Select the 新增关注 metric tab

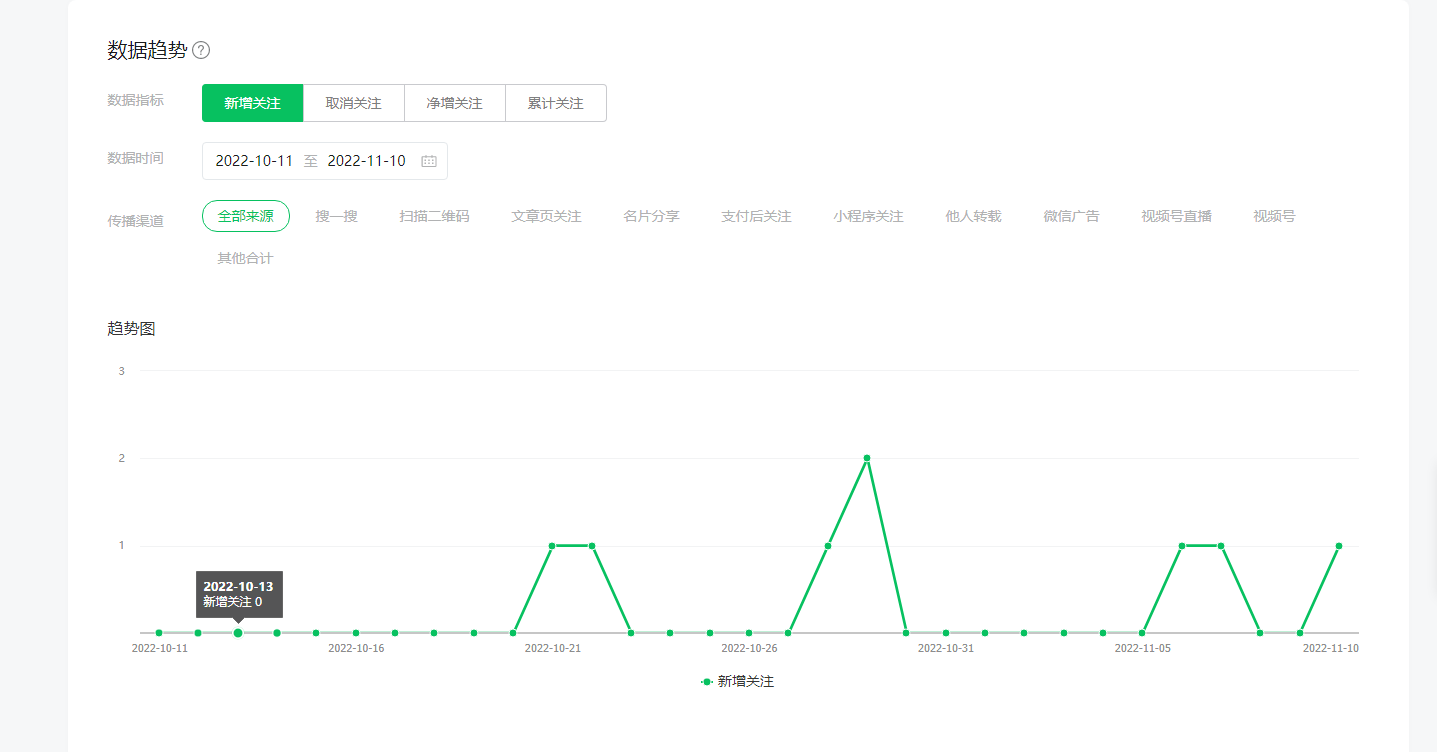[x=252, y=103]
